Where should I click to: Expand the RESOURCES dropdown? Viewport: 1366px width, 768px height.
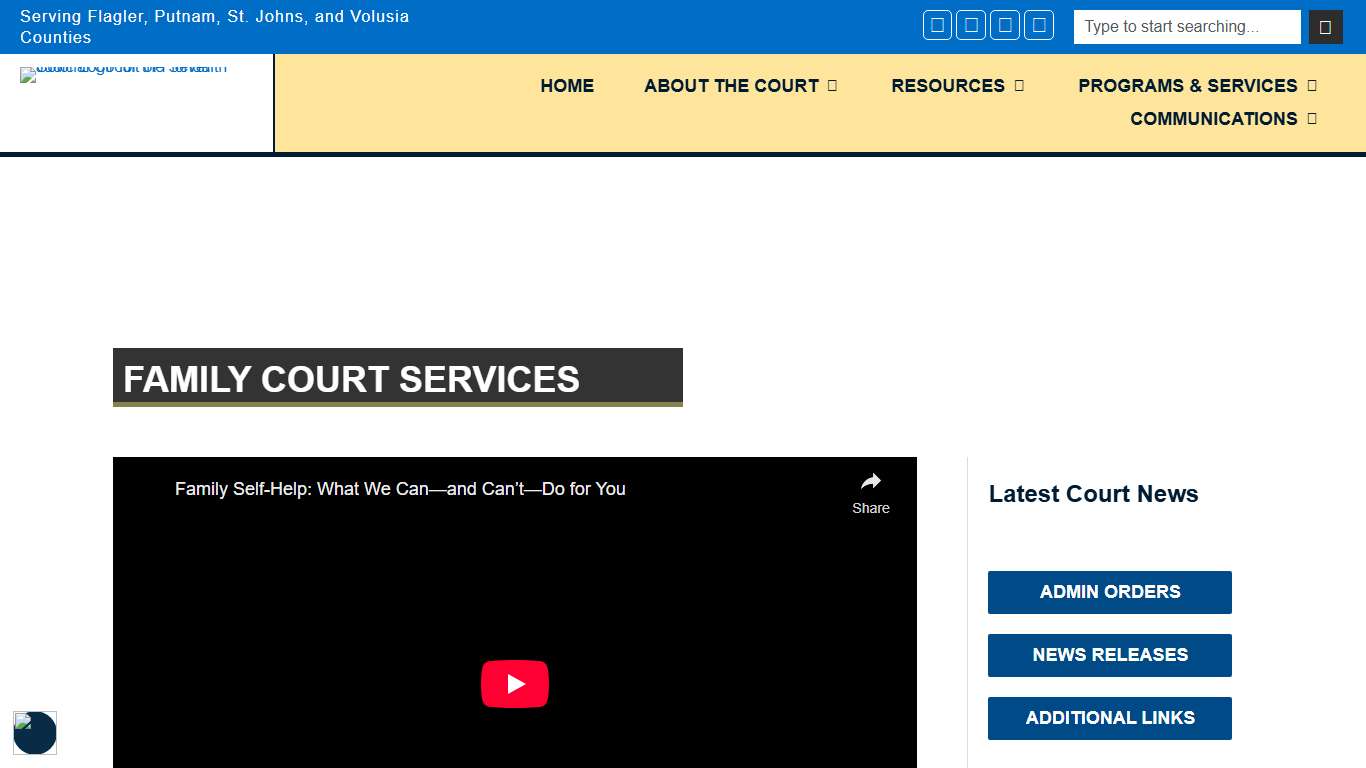pyautogui.click(x=957, y=86)
